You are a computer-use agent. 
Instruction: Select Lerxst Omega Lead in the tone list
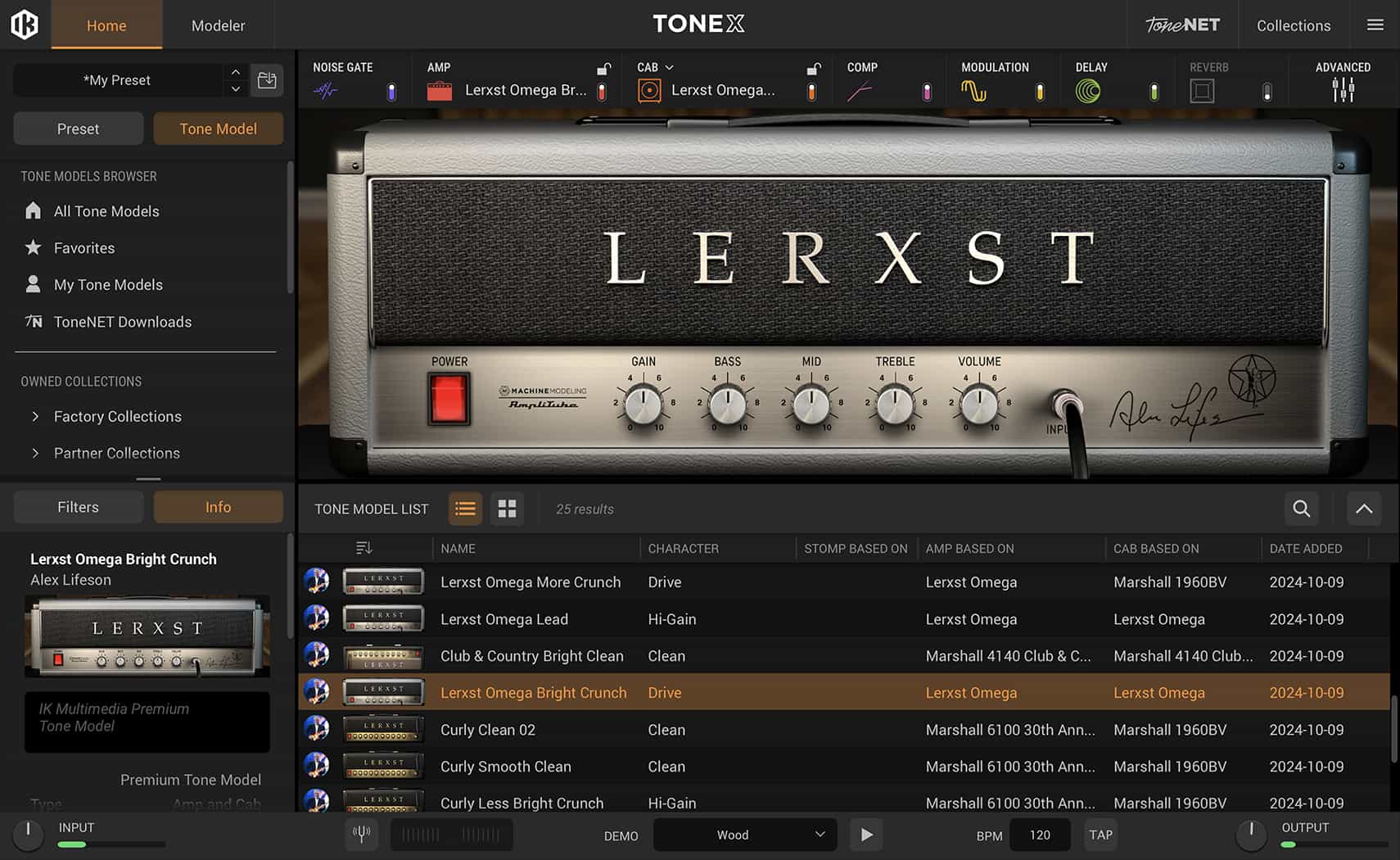(x=504, y=619)
